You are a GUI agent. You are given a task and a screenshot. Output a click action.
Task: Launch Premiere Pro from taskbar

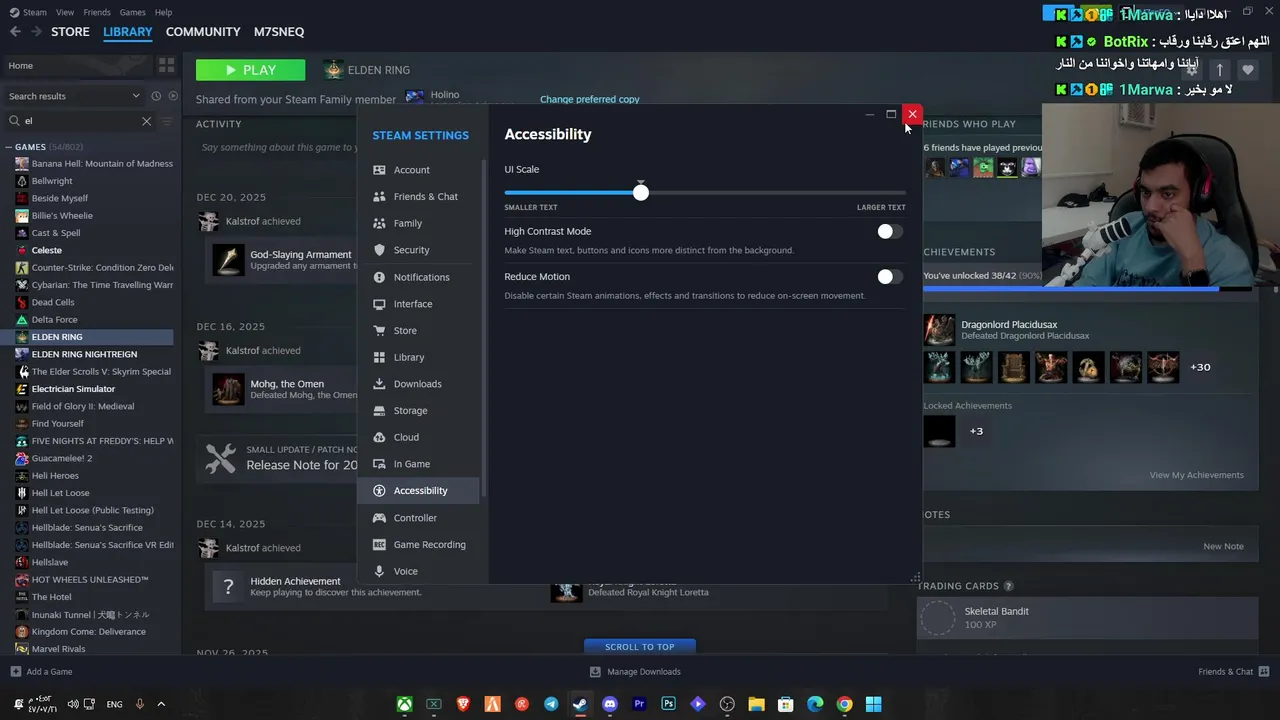(639, 704)
